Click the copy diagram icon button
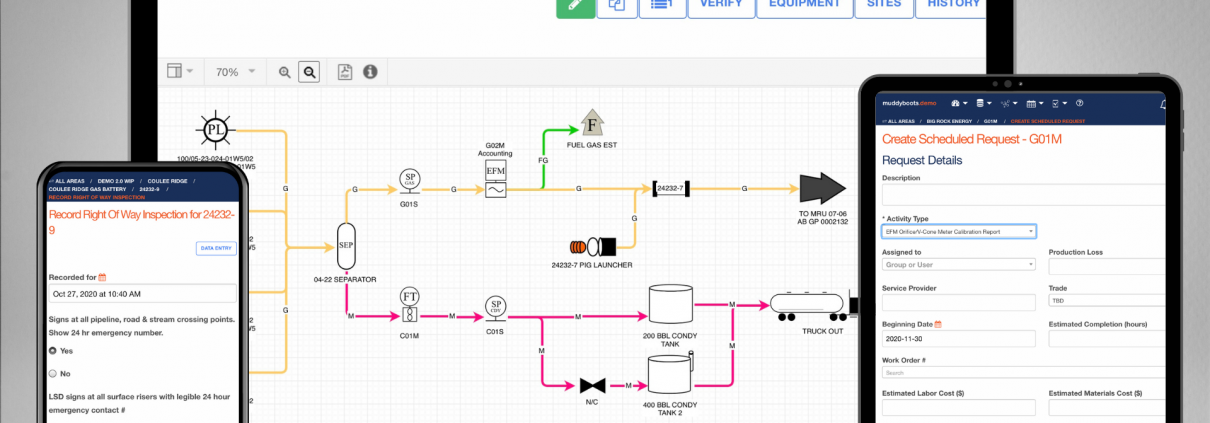This screenshot has height=423, width=1210. [x=617, y=5]
